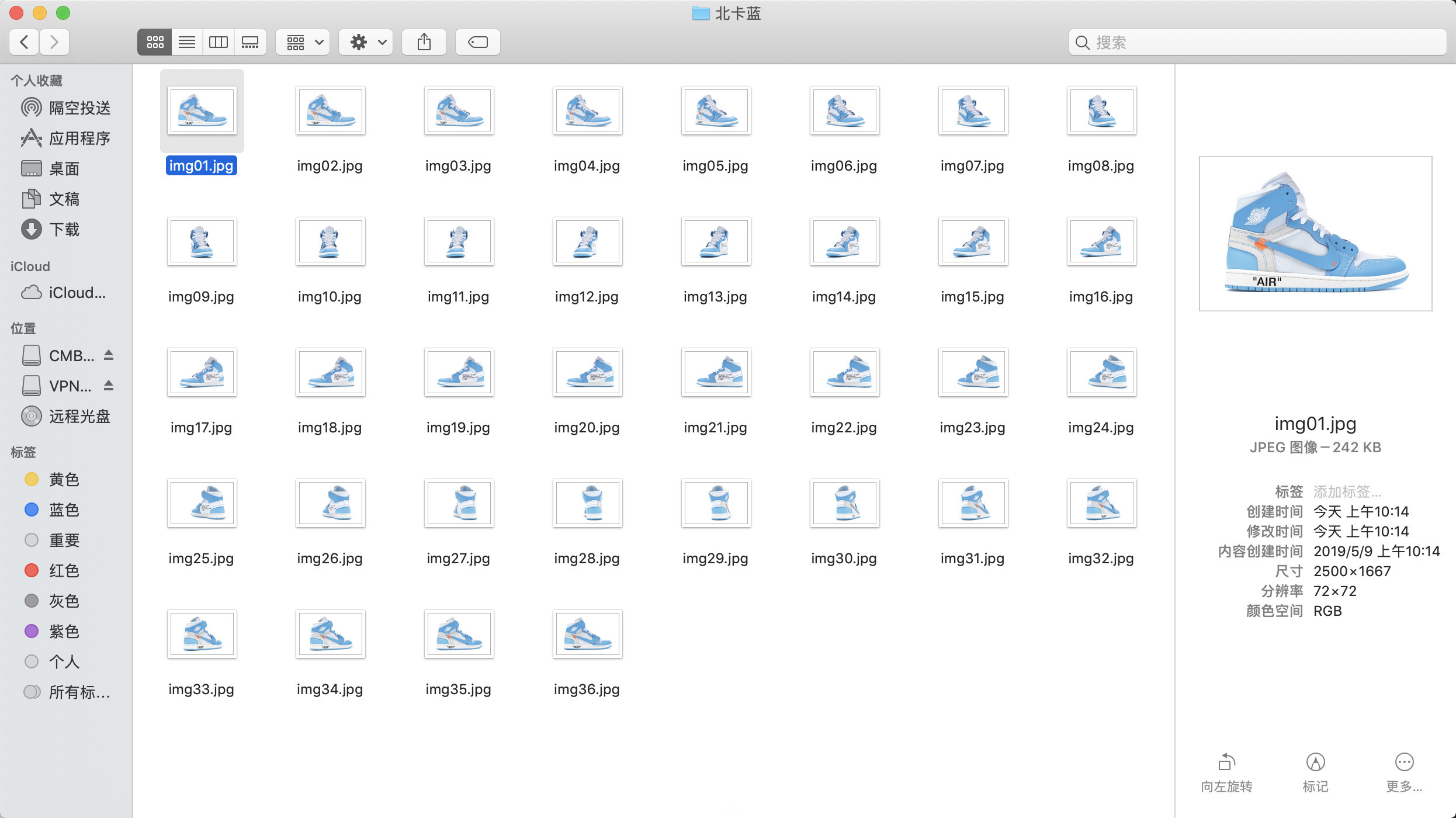Click the yellow minimize window button
This screenshot has height=818, width=1456.
40,13
